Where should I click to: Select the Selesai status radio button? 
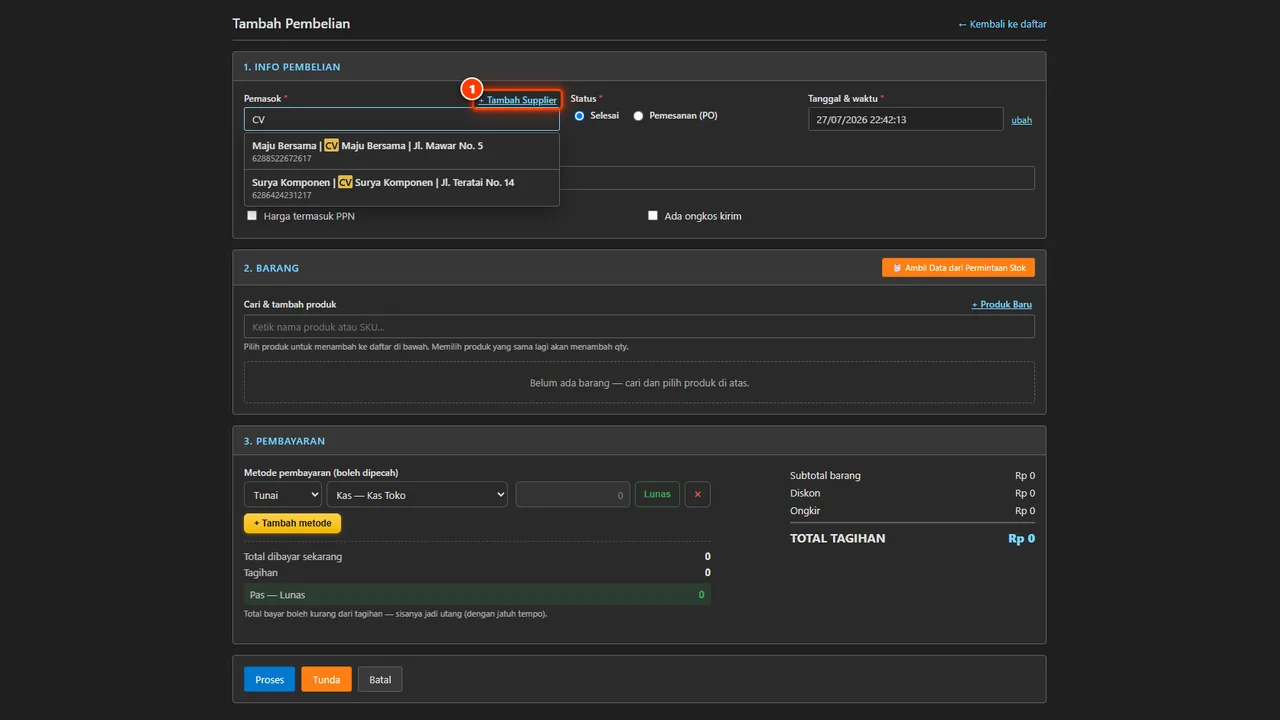point(579,116)
